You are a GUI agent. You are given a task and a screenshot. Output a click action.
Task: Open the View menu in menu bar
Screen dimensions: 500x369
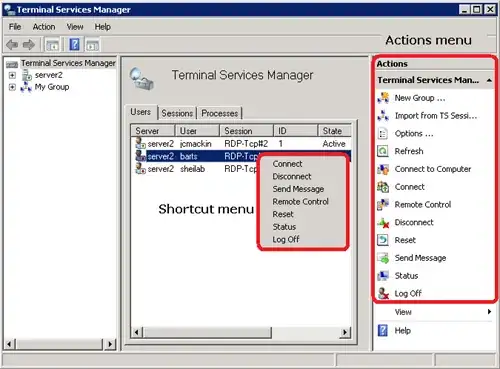click(75, 27)
